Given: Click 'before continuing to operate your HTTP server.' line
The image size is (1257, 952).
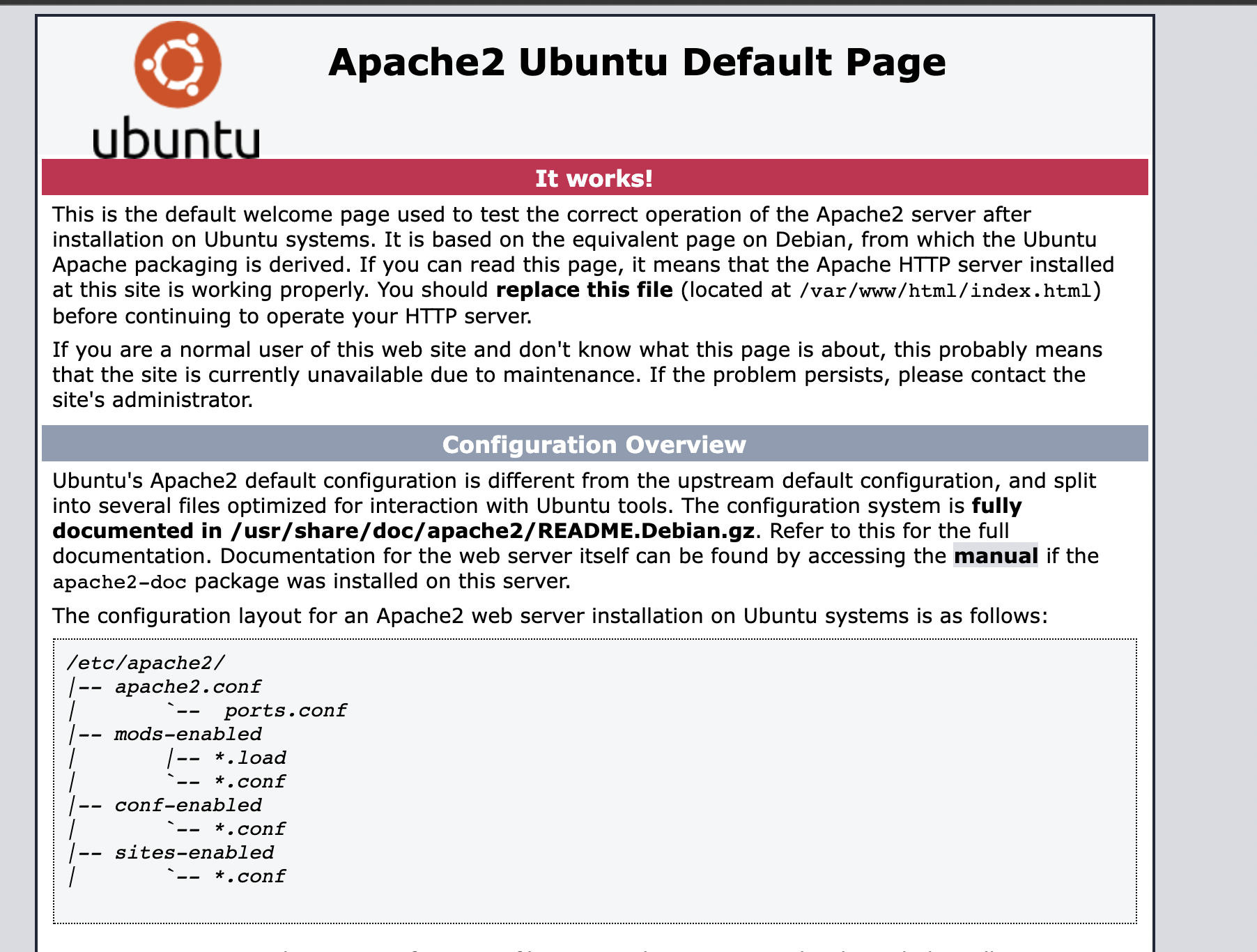Looking at the screenshot, I should tap(292, 316).
